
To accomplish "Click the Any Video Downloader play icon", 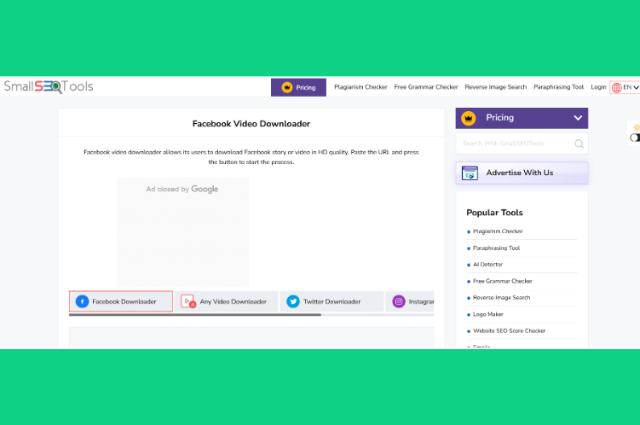I will (x=188, y=301).
